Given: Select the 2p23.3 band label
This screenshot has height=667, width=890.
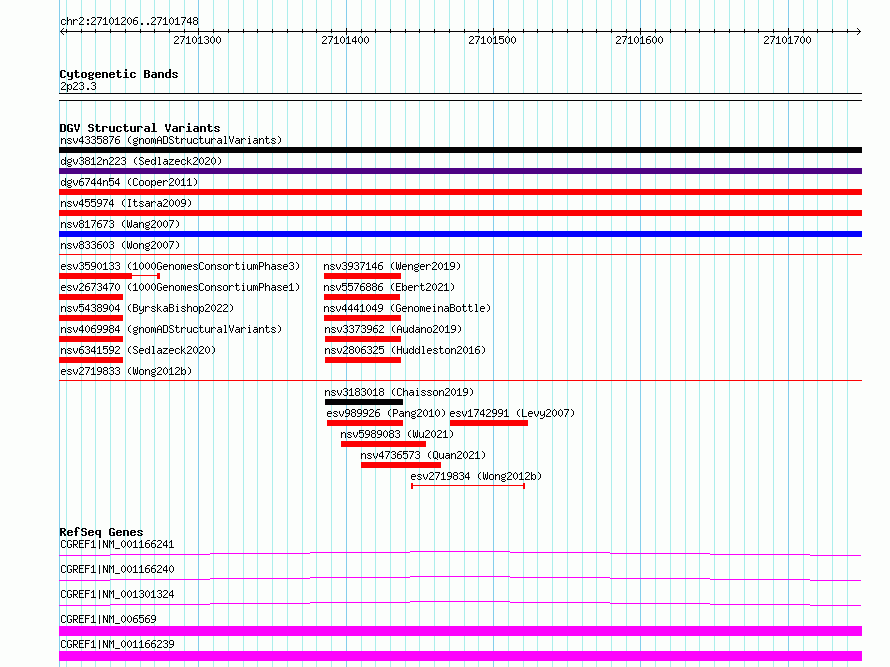Looking at the screenshot, I should (78, 86).
